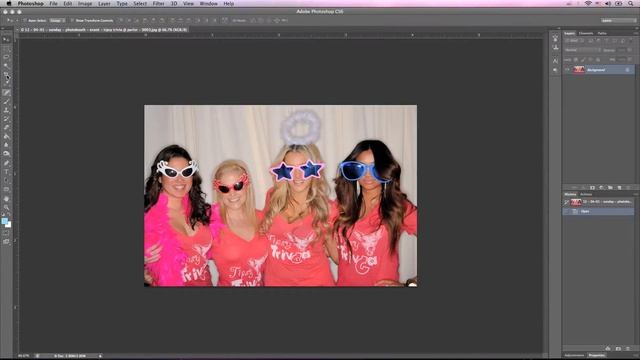Click the background color swatch
Viewport: 640px width, 360px height.
pos(9,224)
